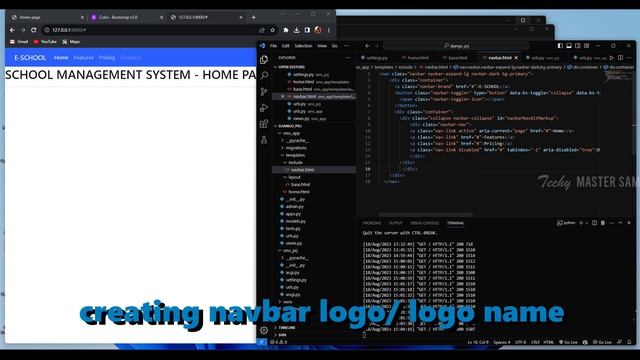The width and height of the screenshot is (640, 360).
Task: Switch to settings.py editor tab
Action: 376,58
